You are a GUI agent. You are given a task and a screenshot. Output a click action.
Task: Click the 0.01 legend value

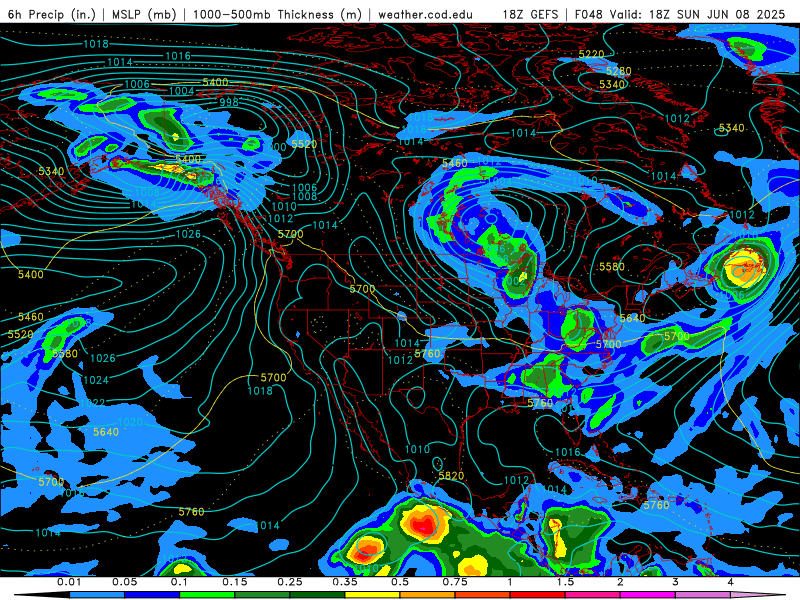(x=69, y=582)
